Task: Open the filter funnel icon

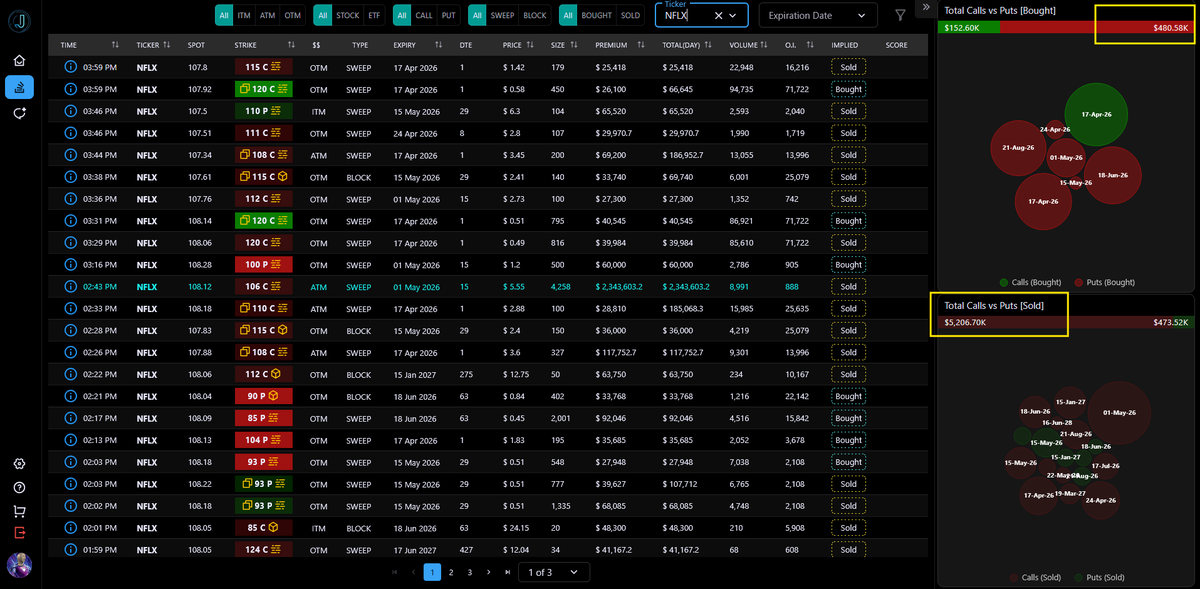Action: click(900, 15)
